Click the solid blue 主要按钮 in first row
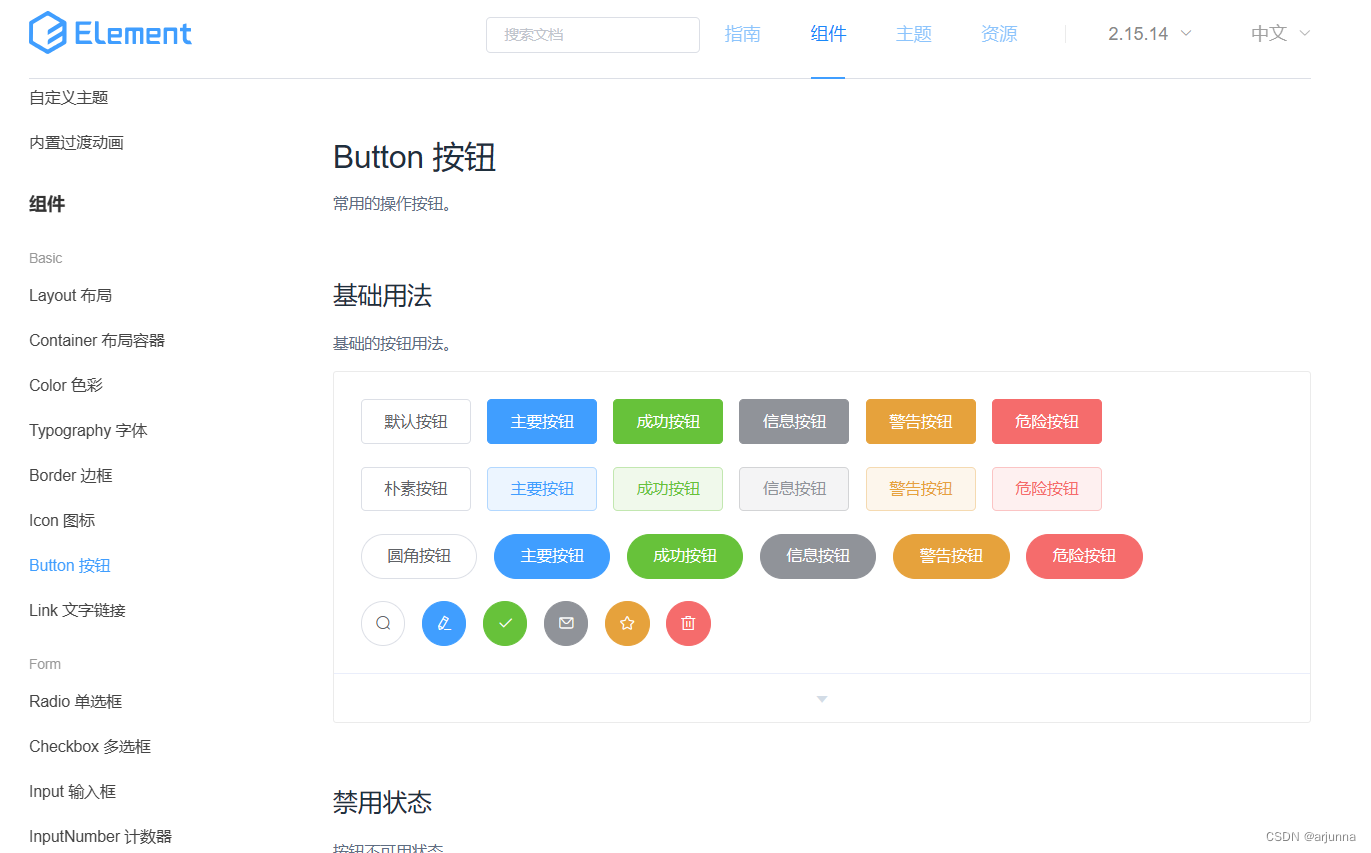 coord(542,421)
